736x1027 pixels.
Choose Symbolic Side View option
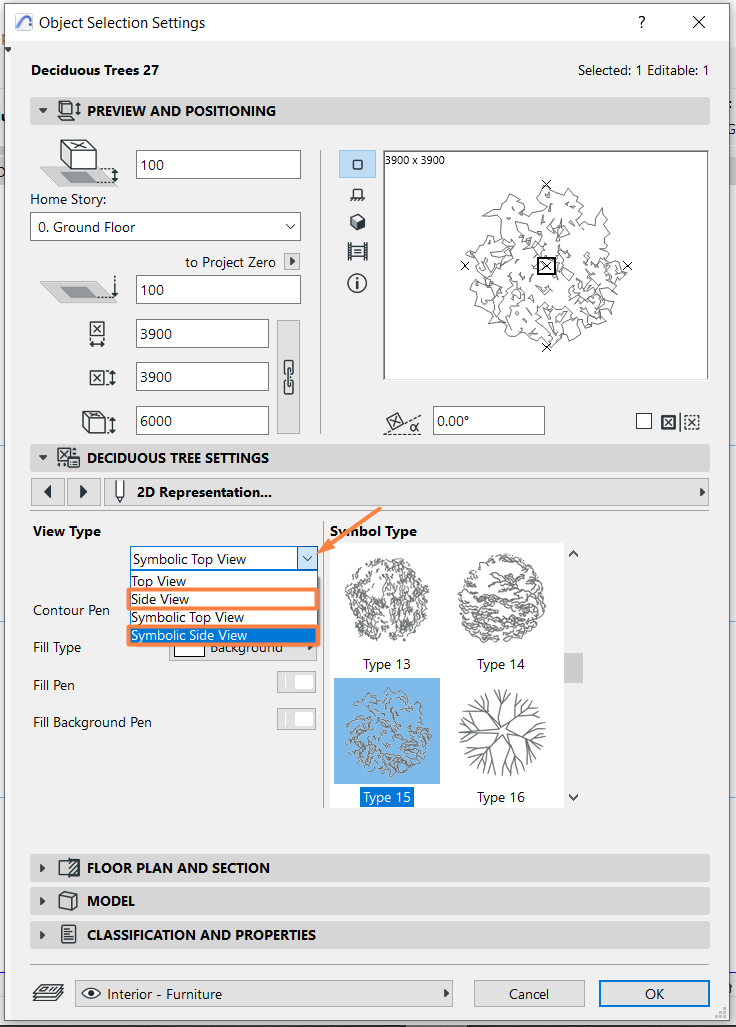[x=223, y=635]
